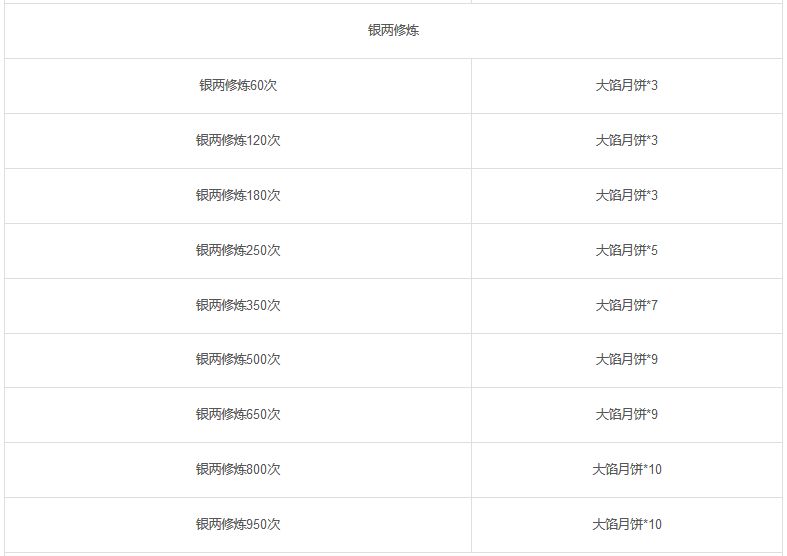
Task: Select the 银两修炼350次 cell
Action: point(238,305)
